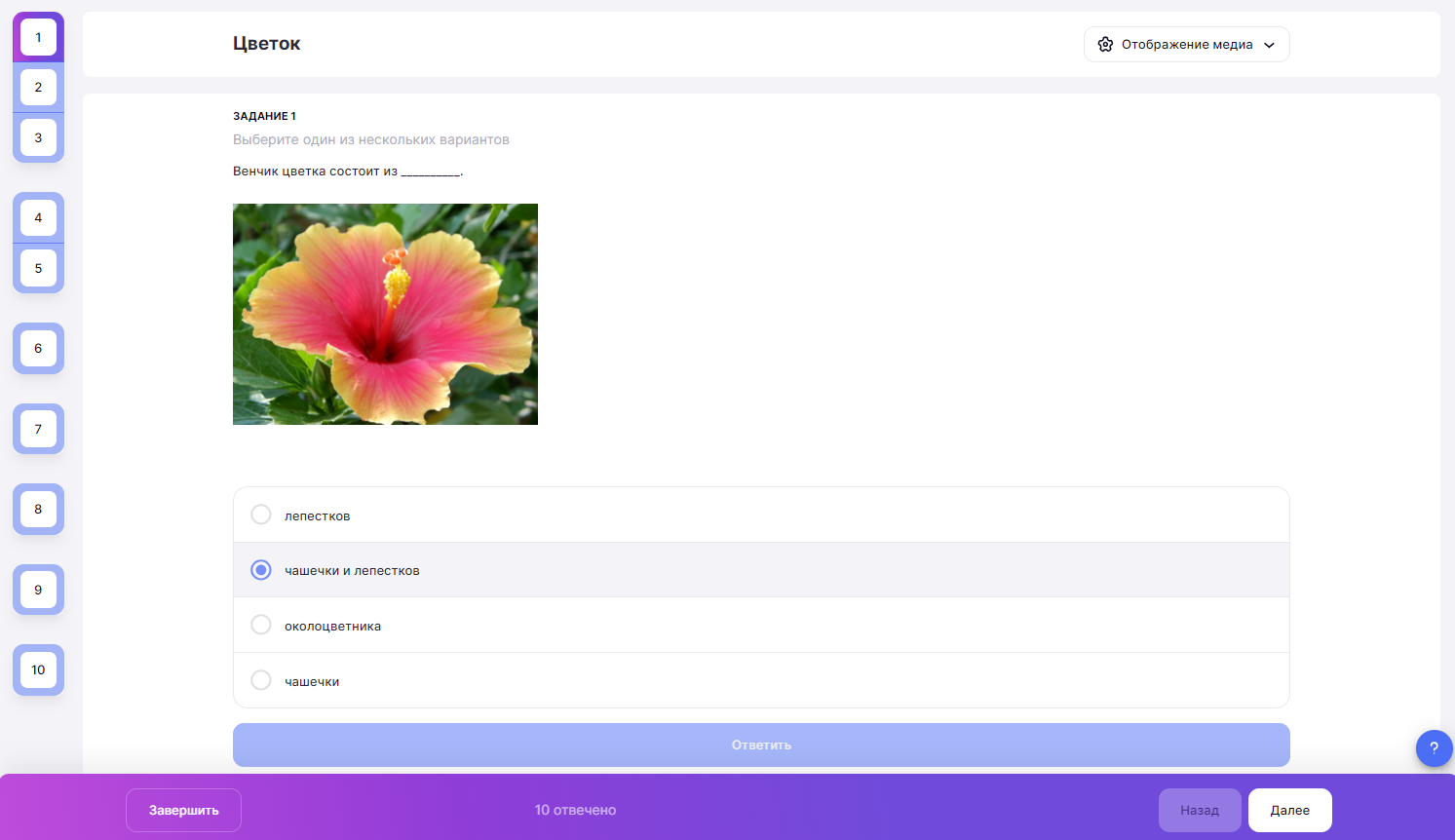Image resolution: width=1455 pixels, height=840 pixels.
Task: Click the question text 'Венчик цветка состоит из'
Action: (x=315, y=172)
